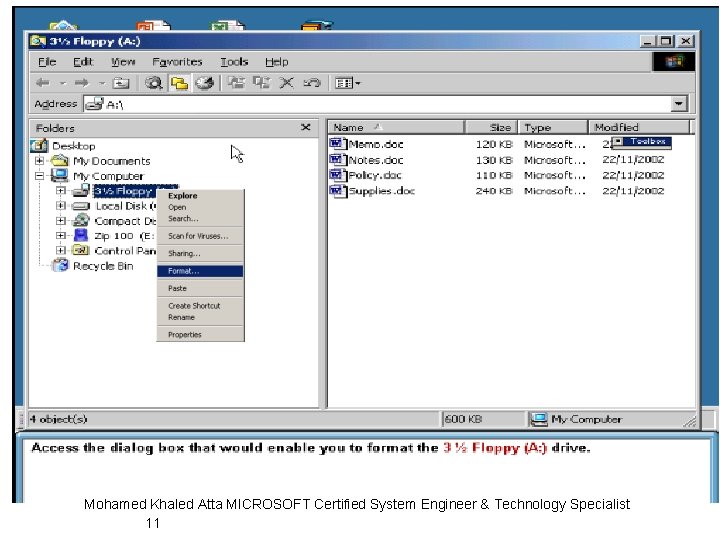Select Desktop in the folder tree
Image resolution: width=720 pixels, height=540 pixels.
73,146
